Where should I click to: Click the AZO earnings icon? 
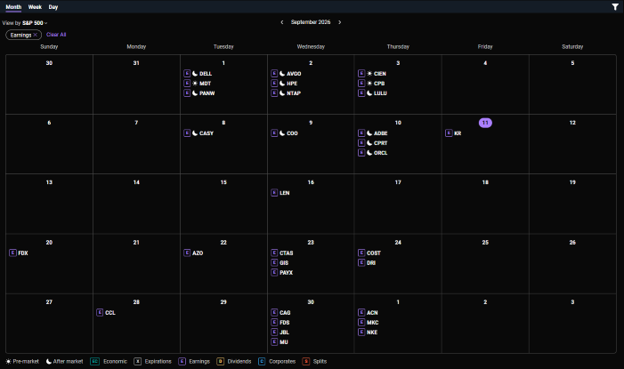click(187, 253)
